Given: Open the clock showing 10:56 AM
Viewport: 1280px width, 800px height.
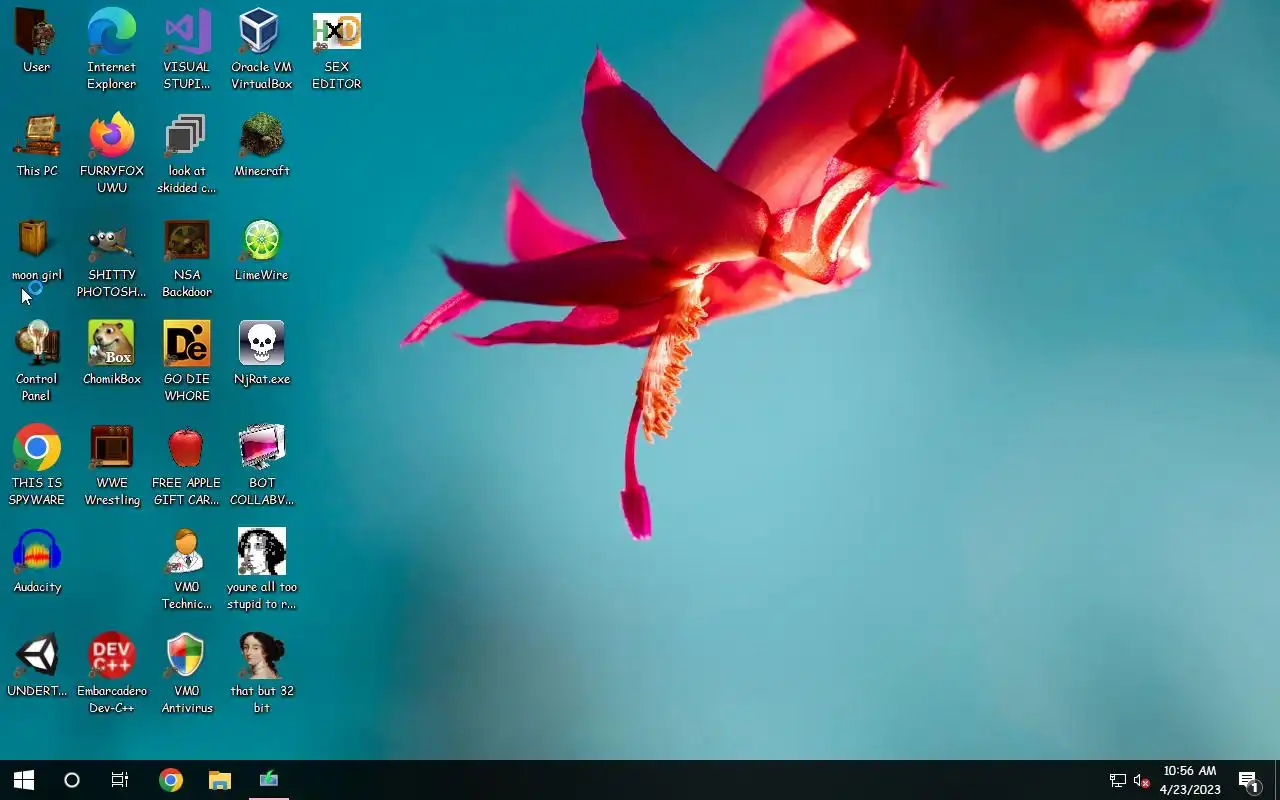Looking at the screenshot, I should pyautogui.click(x=1190, y=780).
